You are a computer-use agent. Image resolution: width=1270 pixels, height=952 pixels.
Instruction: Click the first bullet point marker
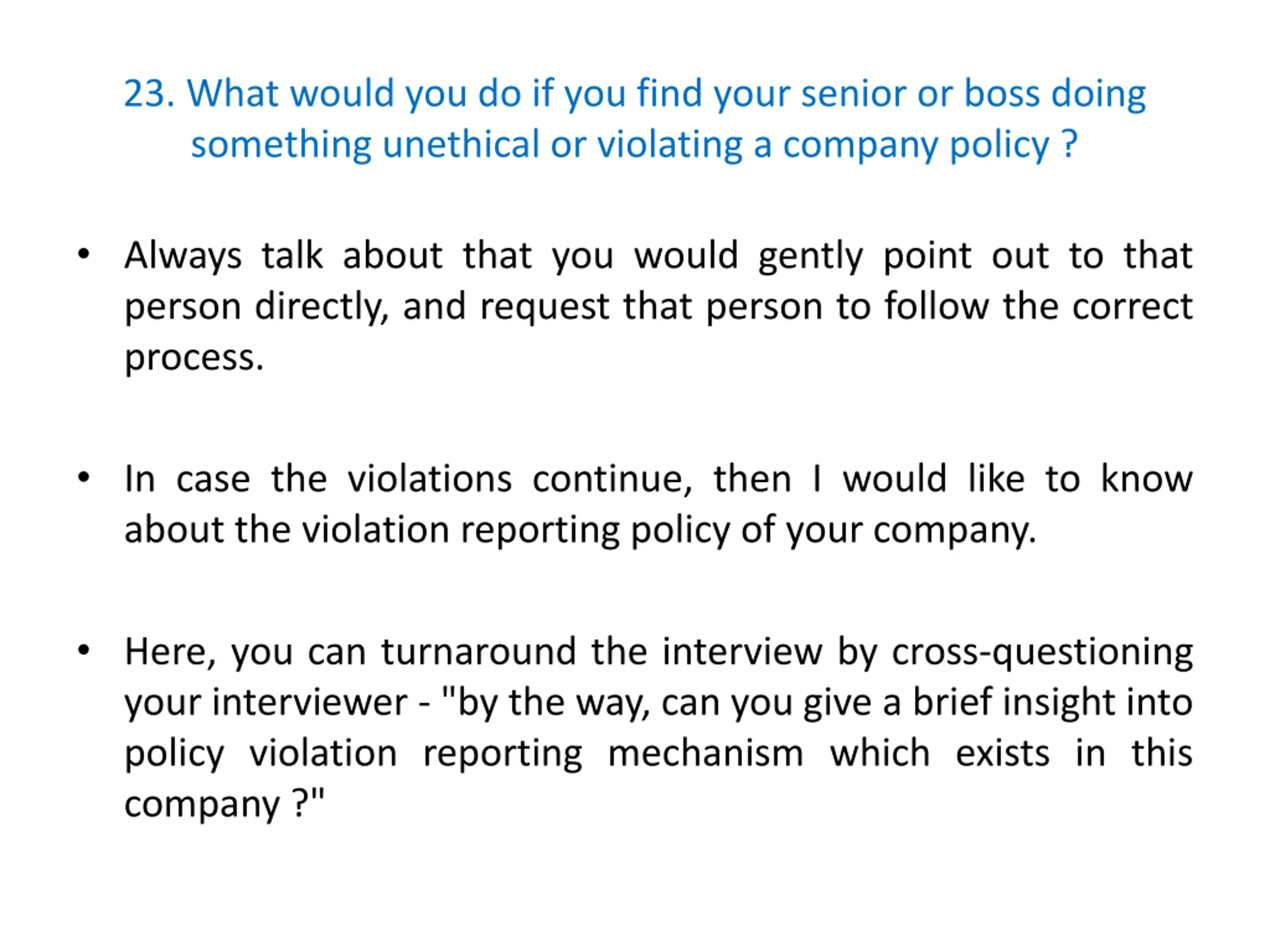(x=84, y=254)
